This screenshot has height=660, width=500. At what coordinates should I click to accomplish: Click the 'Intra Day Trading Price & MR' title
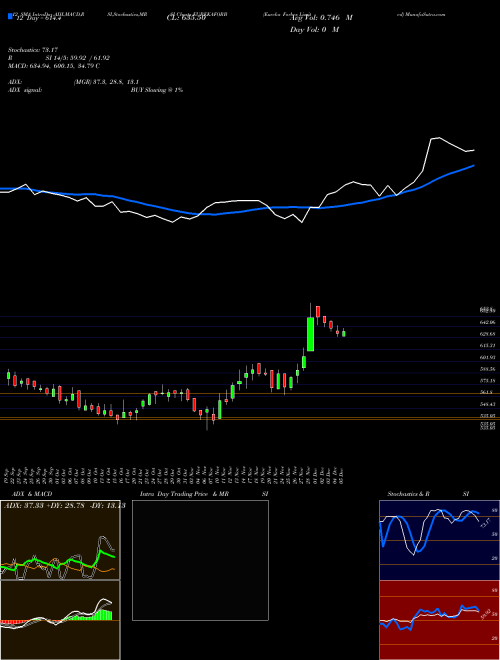click(184, 494)
